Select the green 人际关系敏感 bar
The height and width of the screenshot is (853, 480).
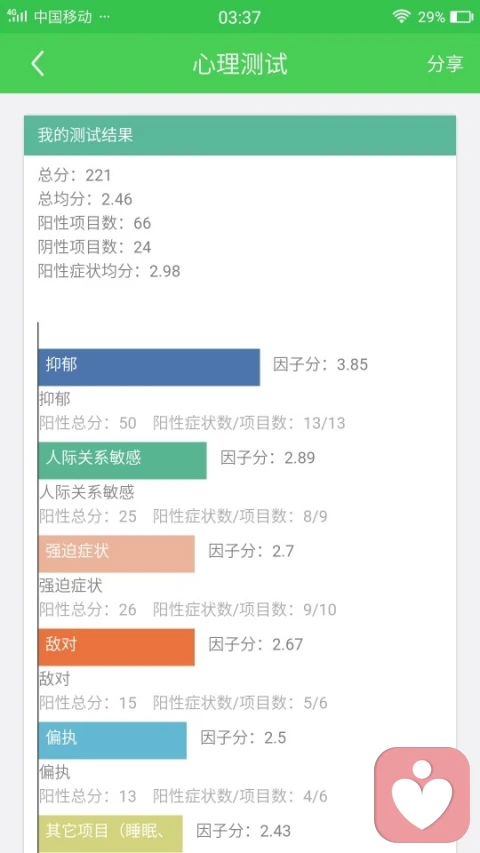point(122,460)
